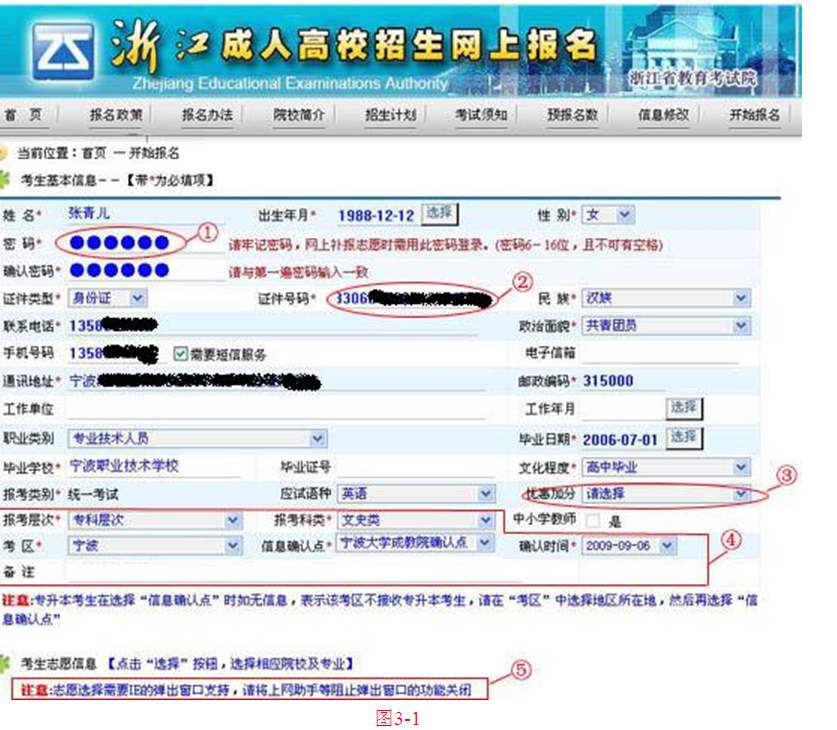Click 选择 button beside birth date
Viewport: 837px width, 730px height.
tap(439, 213)
